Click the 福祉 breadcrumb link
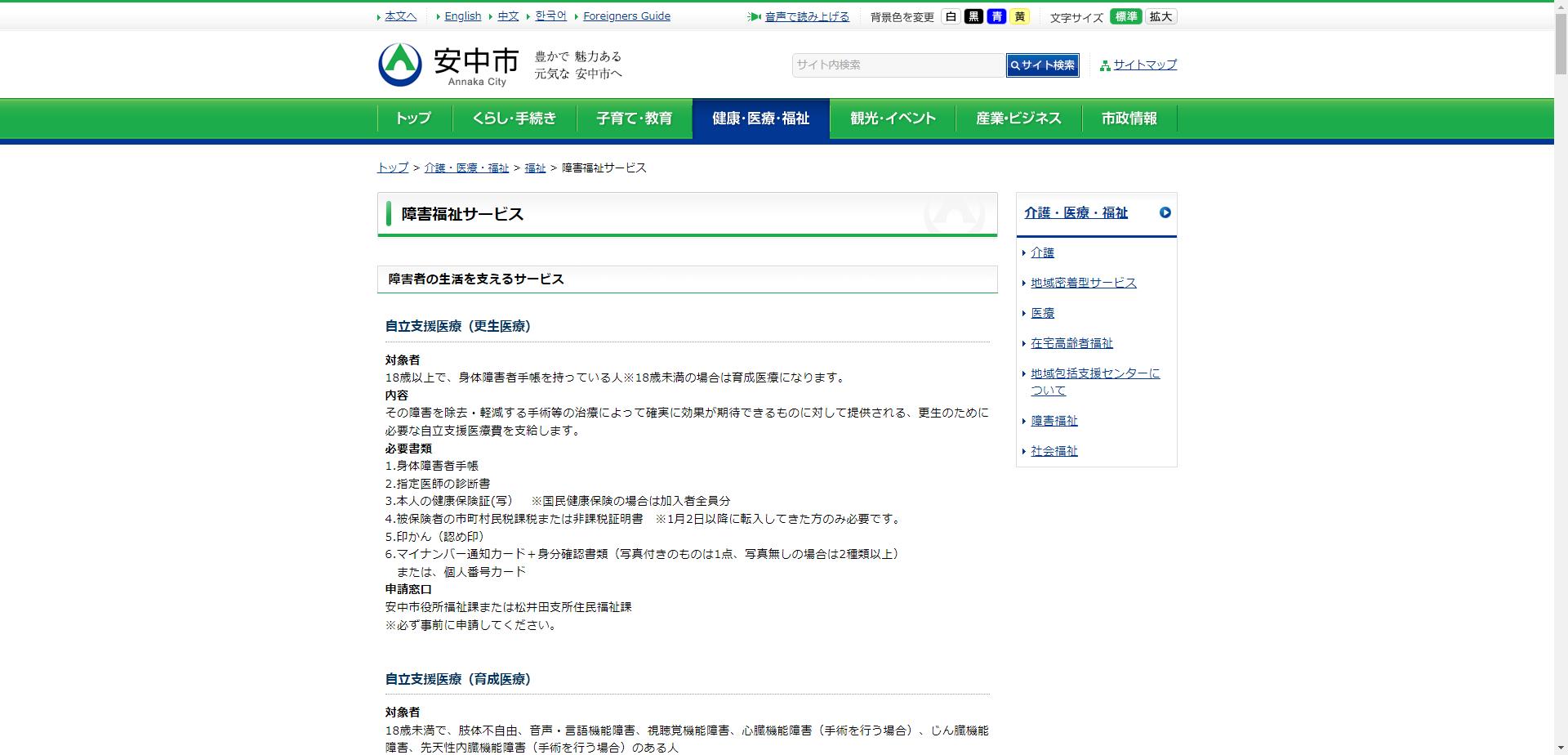Screen dimensions: 1568x755 pos(535,168)
